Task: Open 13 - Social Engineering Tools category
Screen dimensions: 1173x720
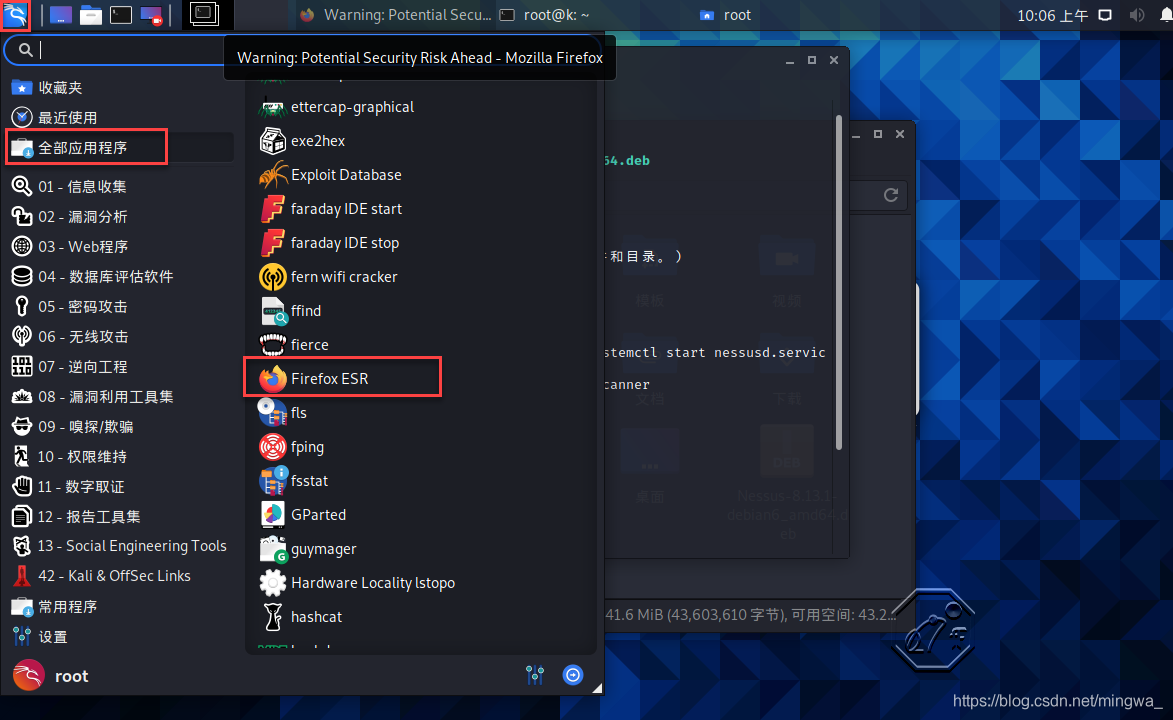Action: (x=120, y=546)
